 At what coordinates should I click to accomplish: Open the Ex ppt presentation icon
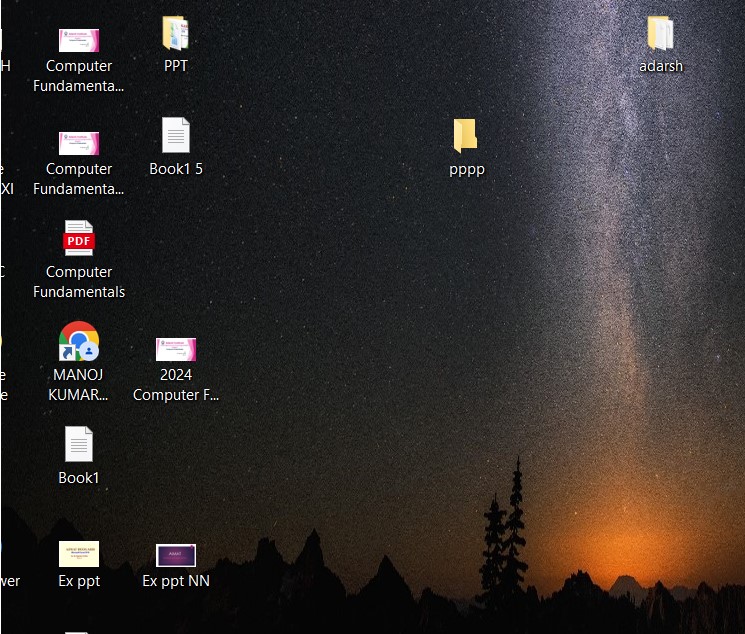(x=79, y=554)
